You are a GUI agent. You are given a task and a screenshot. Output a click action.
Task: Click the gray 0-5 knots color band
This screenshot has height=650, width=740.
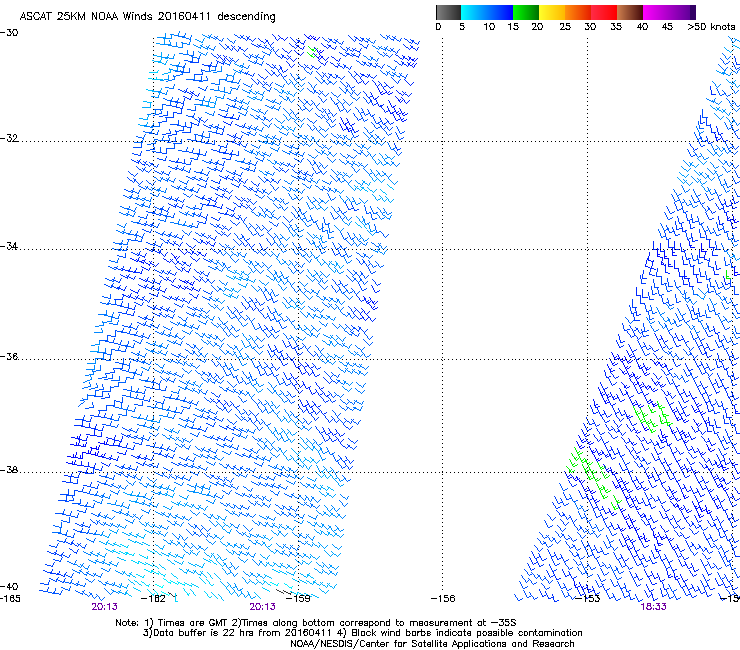448,12
